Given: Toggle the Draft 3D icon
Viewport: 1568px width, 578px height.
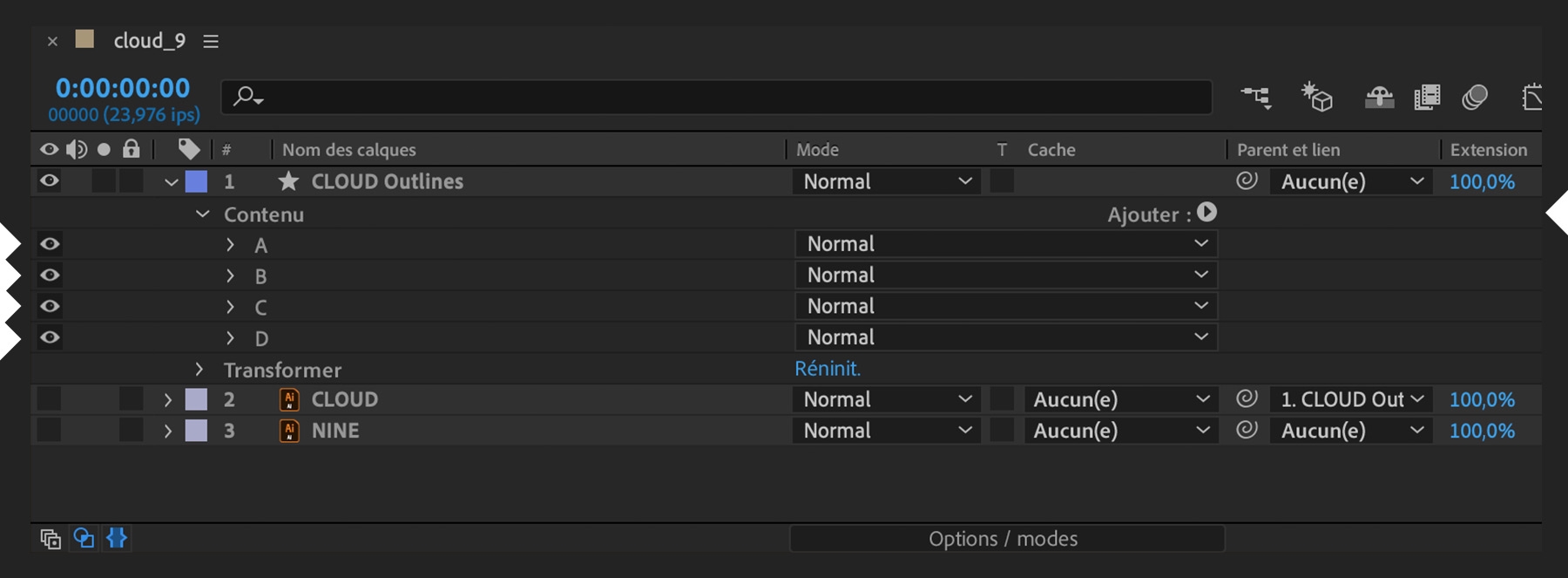Looking at the screenshot, I should pos(1316,97).
